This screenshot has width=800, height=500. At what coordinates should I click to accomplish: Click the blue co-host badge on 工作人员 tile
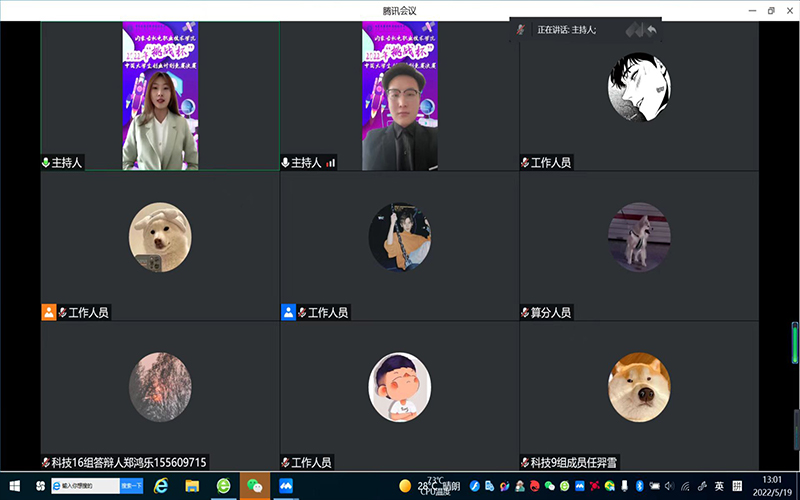click(x=288, y=312)
